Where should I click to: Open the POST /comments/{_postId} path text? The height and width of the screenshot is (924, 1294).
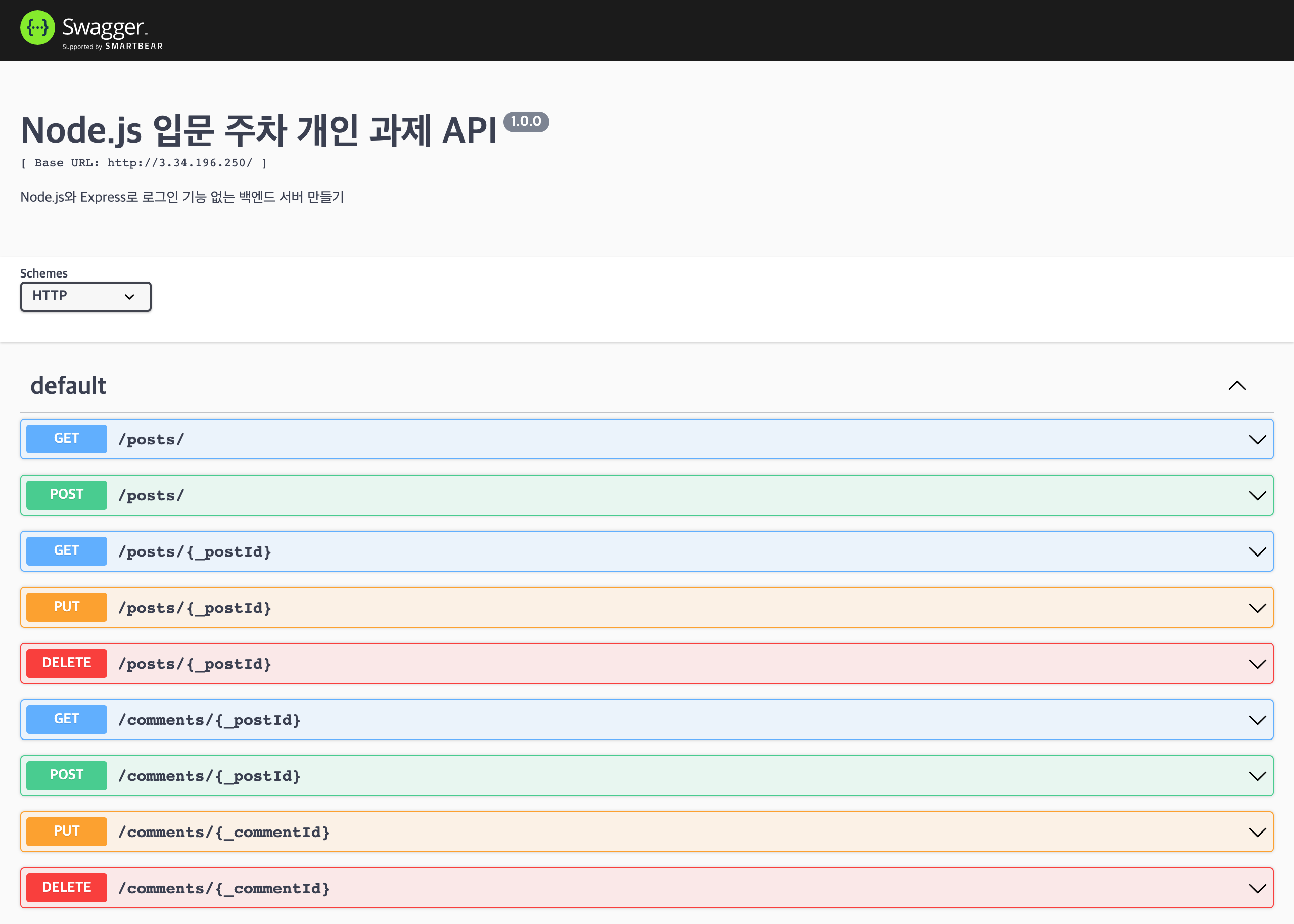coord(209,776)
